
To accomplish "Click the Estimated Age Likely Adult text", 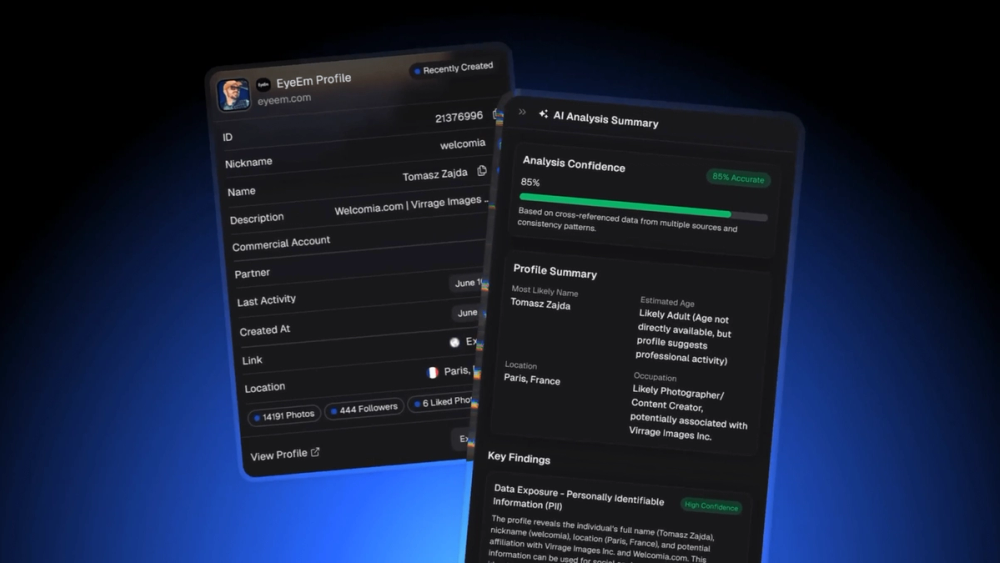I will pos(684,337).
